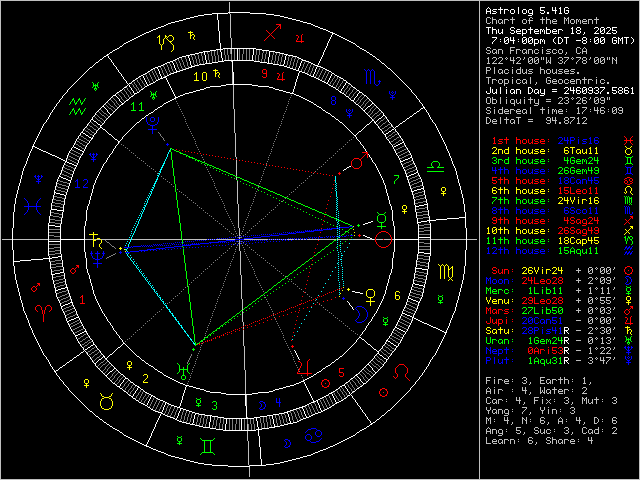Select the Cancer sign in the outer zodiac ring
Image resolution: width=640 pixels, height=480 pixels.
[314, 436]
